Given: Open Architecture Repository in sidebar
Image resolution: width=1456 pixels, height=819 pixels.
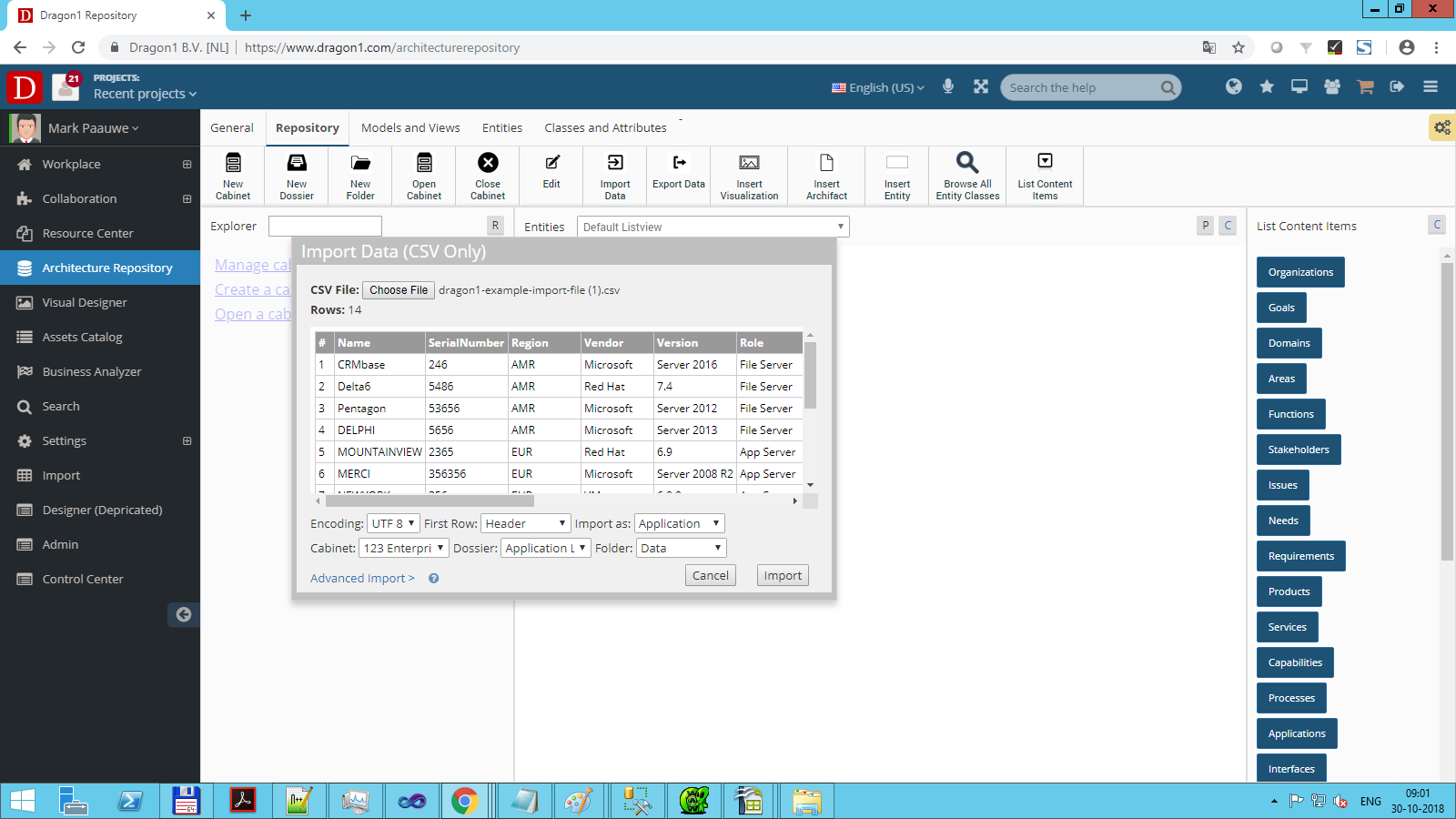Looking at the screenshot, I should tap(100, 268).
